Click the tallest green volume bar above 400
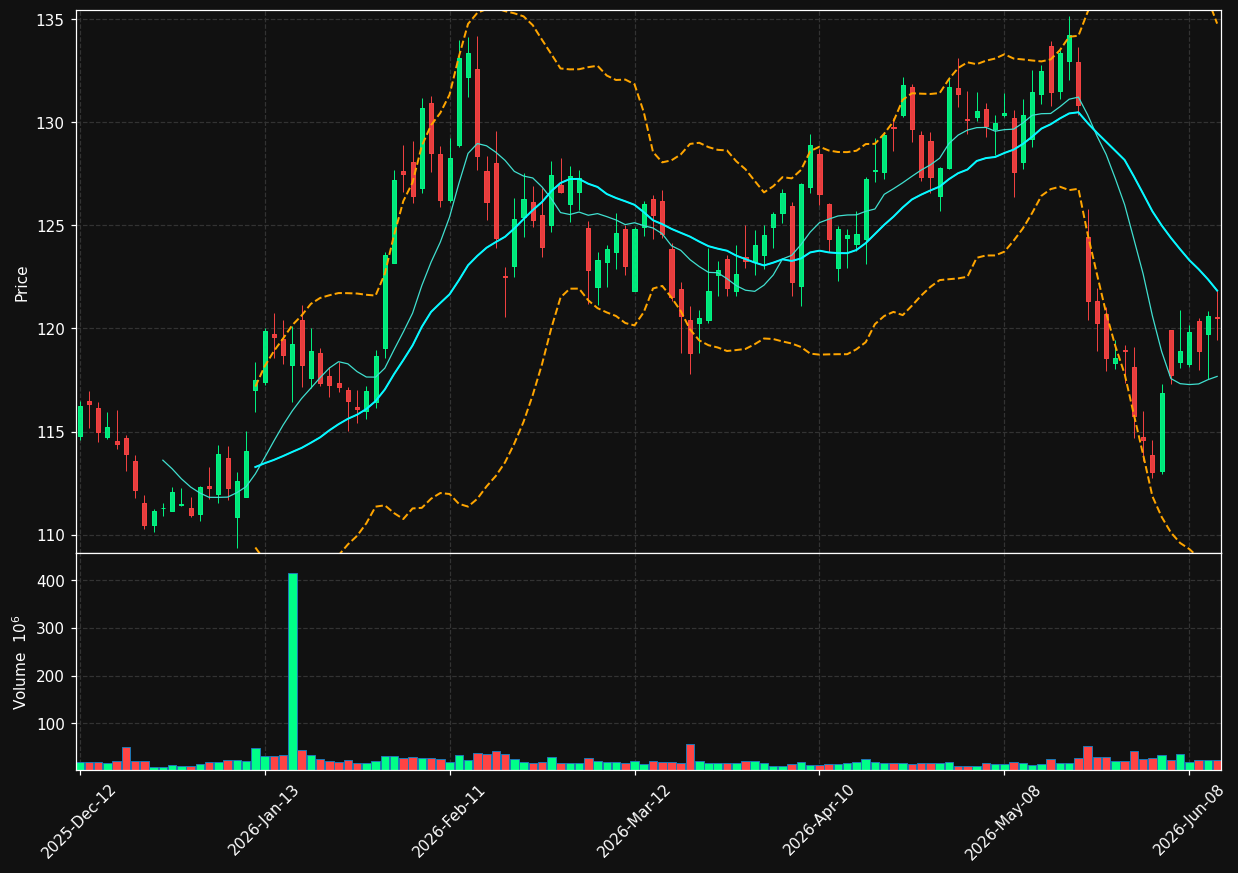Viewport: 1238px width, 873px height. point(293,671)
